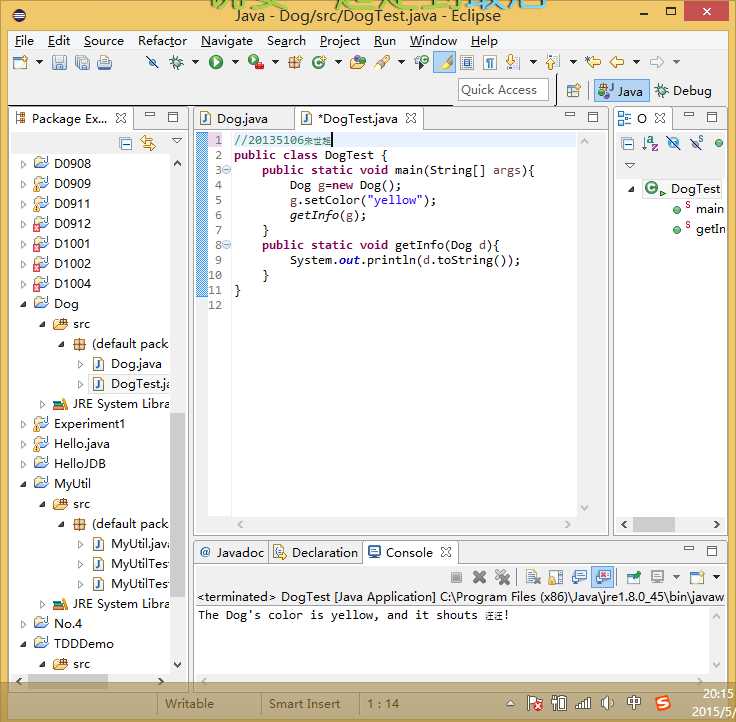
Task: Click the volume icon in system tray
Action: pyautogui.click(x=607, y=703)
